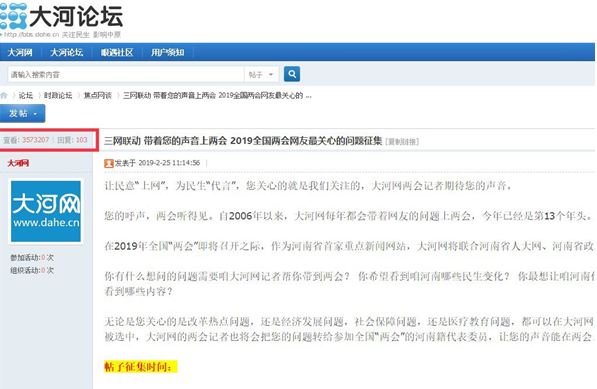Image resolution: width=597 pixels, height=389 pixels.
Task: Click the thread title 三网联动 带着您的声音上两会
Action: tap(243, 141)
